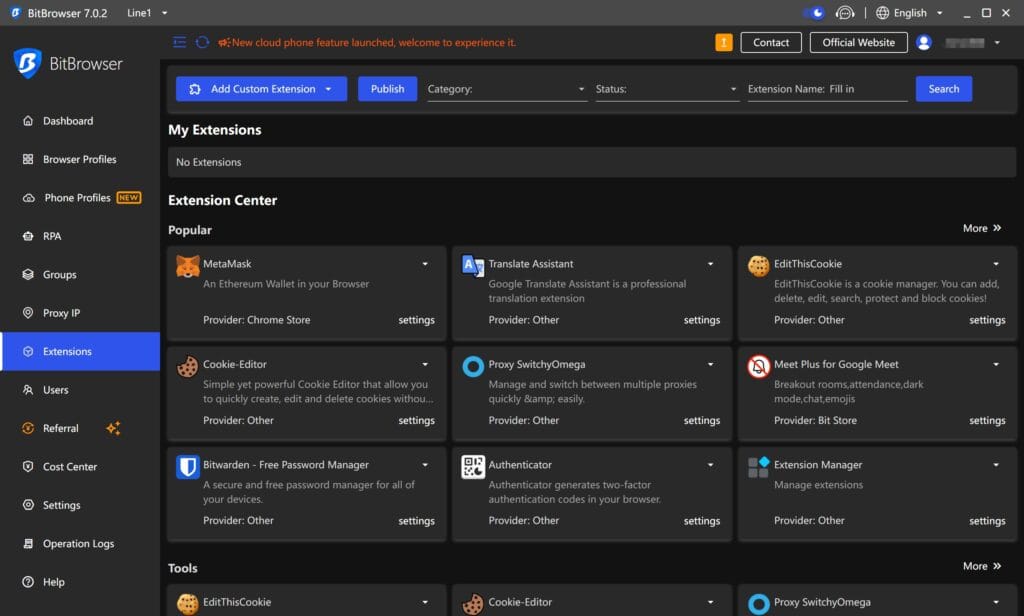Click the Meet Plus for Google Meet icon
Screen dimensions: 1024x616
[x=758, y=366]
